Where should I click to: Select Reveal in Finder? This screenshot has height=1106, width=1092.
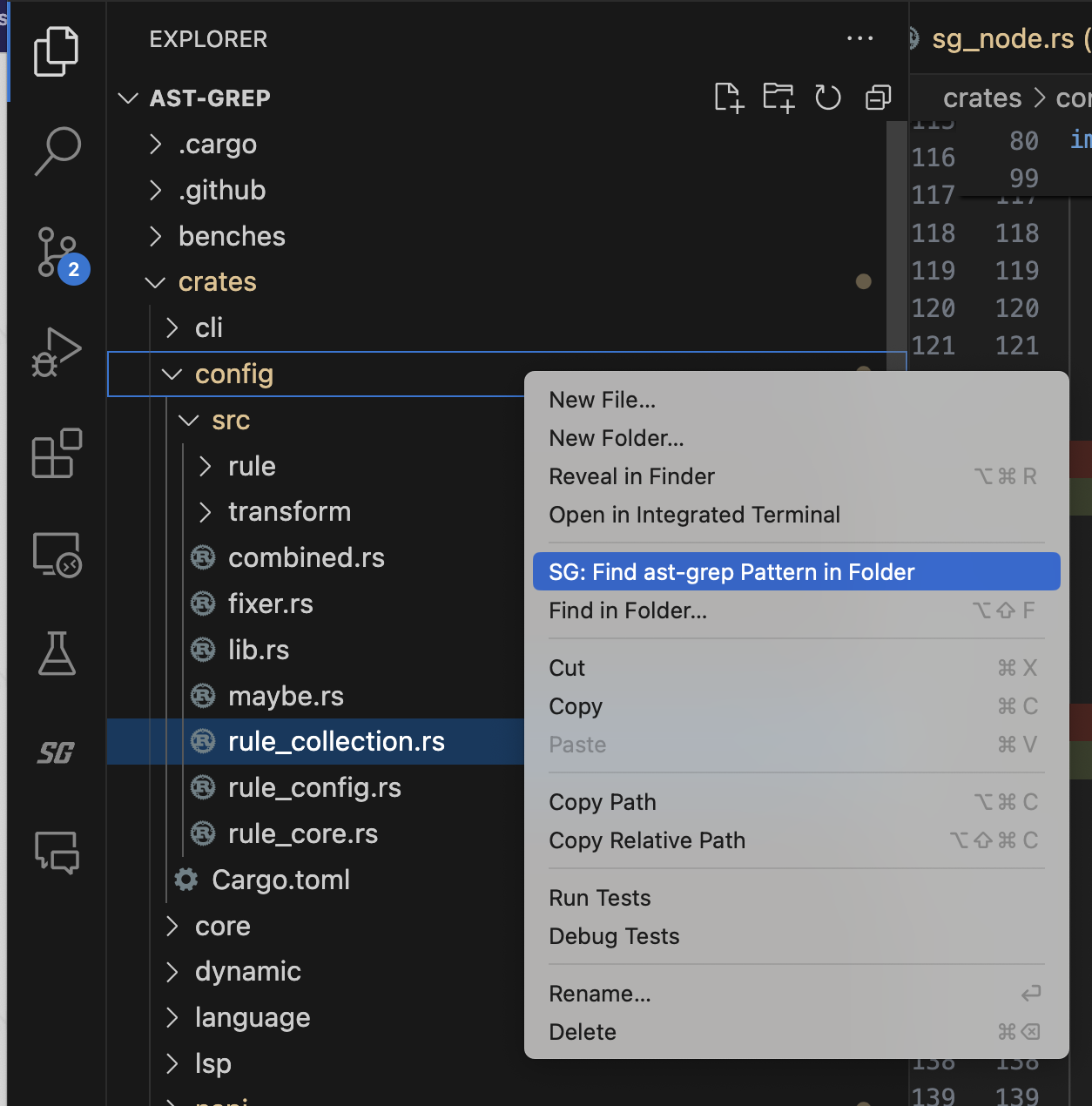(796, 477)
